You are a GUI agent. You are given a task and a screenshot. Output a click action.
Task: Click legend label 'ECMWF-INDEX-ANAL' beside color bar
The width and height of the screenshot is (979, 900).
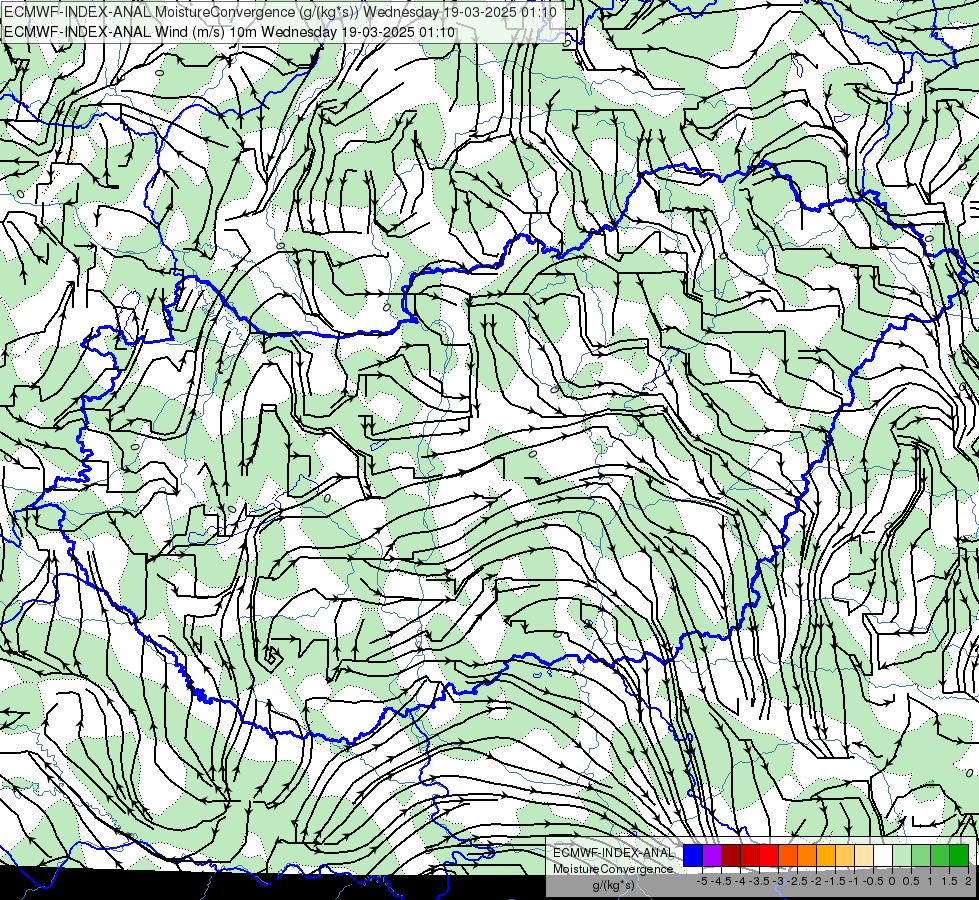pyautogui.click(x=614, y=853)
